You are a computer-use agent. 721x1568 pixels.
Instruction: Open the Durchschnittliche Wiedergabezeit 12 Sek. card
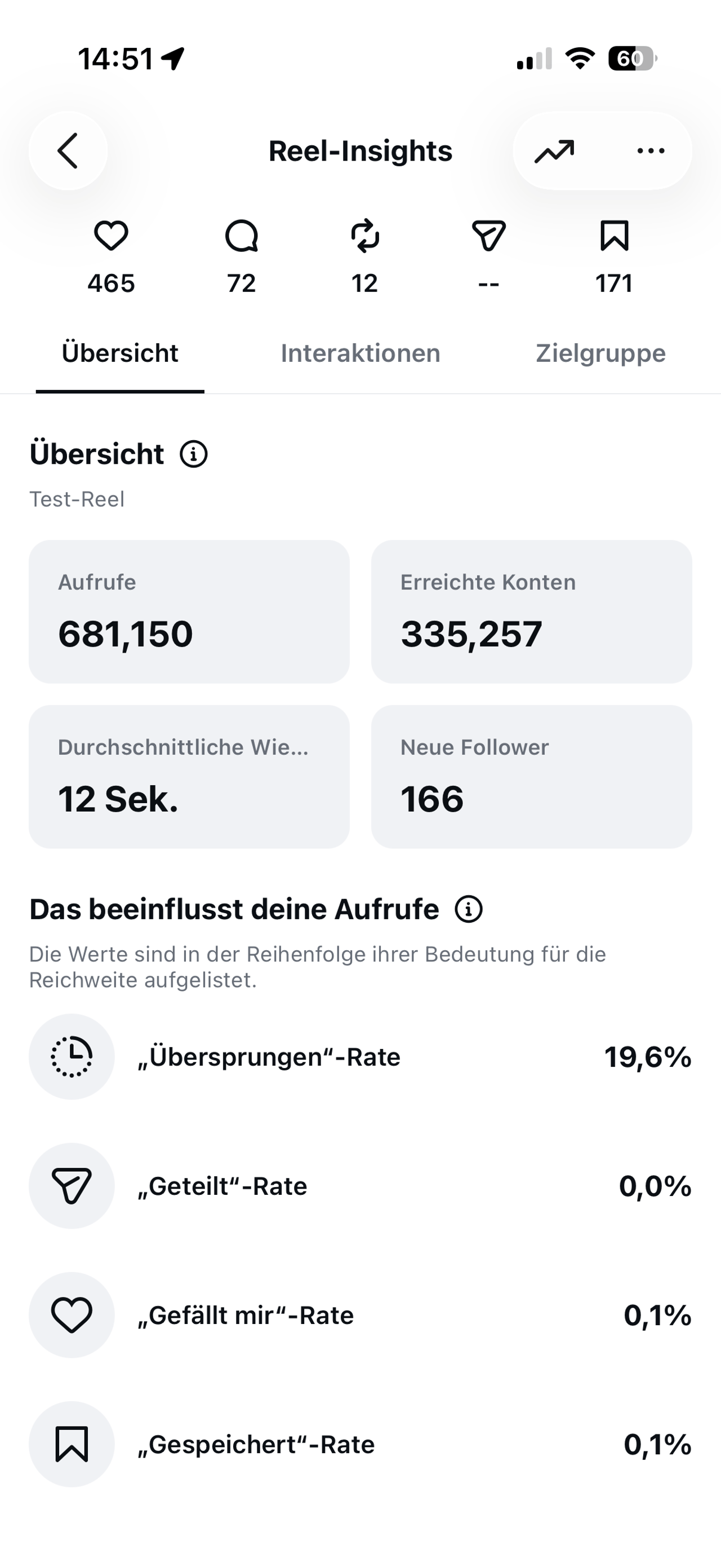point(189,777)
